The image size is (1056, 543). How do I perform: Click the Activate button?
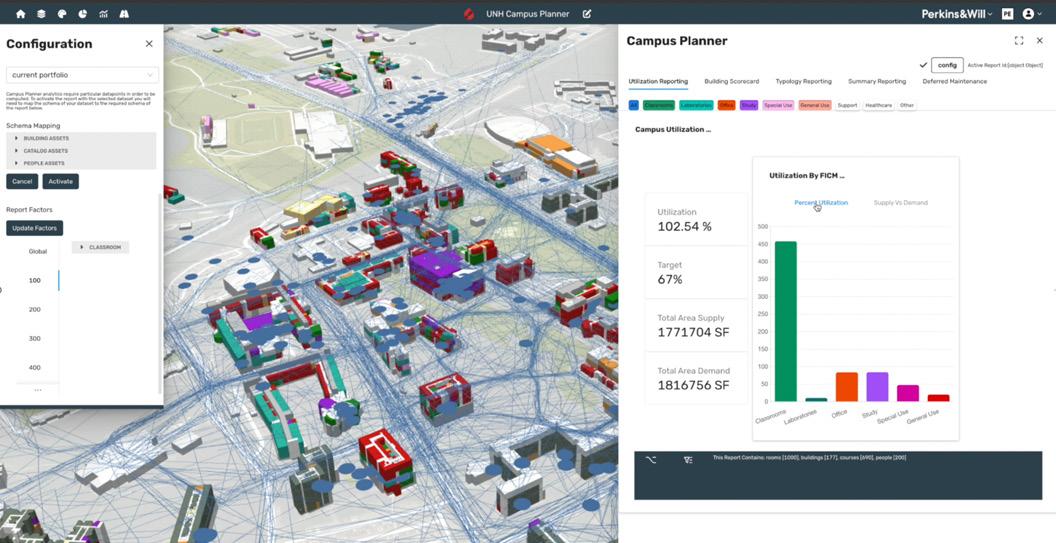(61, 181)
